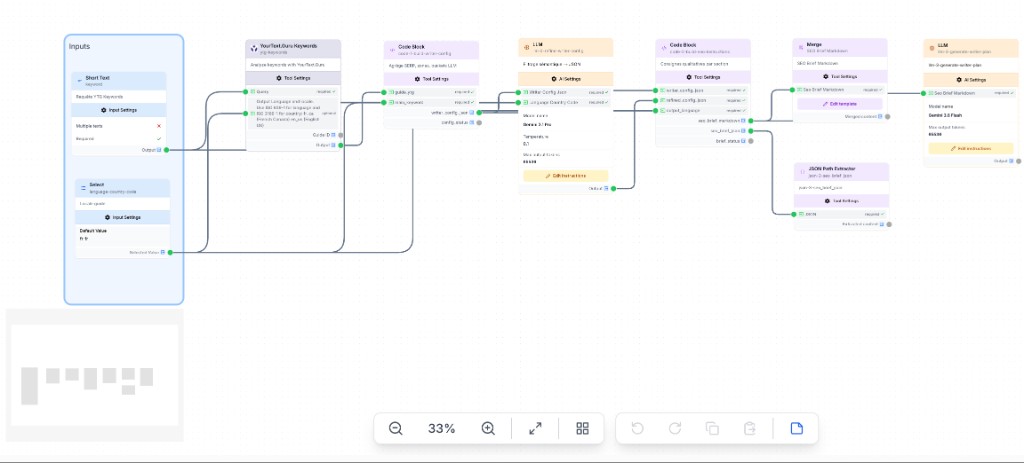This screenshot has height=463, width=1024.
Task: Open Tool Settings of JSON Path Extractor
Action: tap(841, 200)
